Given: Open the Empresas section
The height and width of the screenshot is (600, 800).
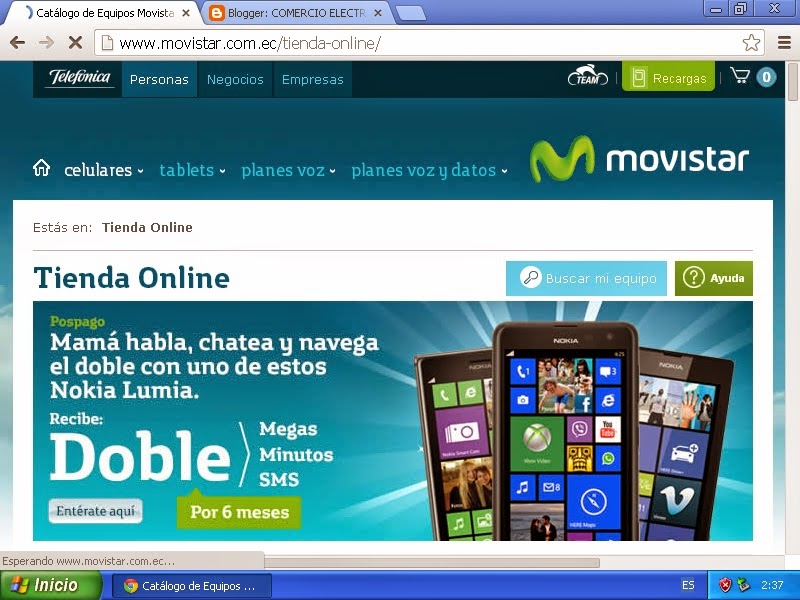Looking at the screenshot, I should 313,79.
